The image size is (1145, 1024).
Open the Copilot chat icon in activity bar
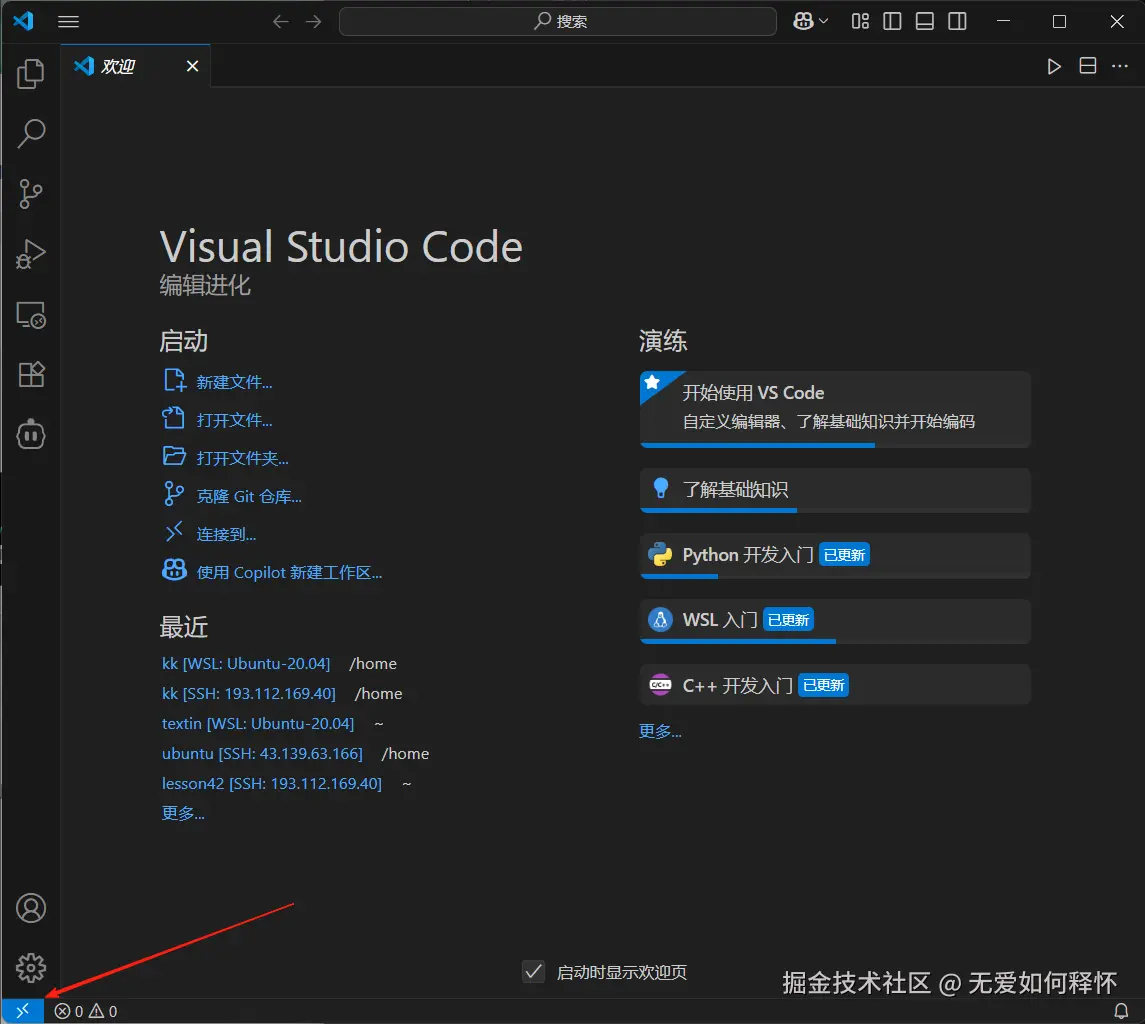31,435
